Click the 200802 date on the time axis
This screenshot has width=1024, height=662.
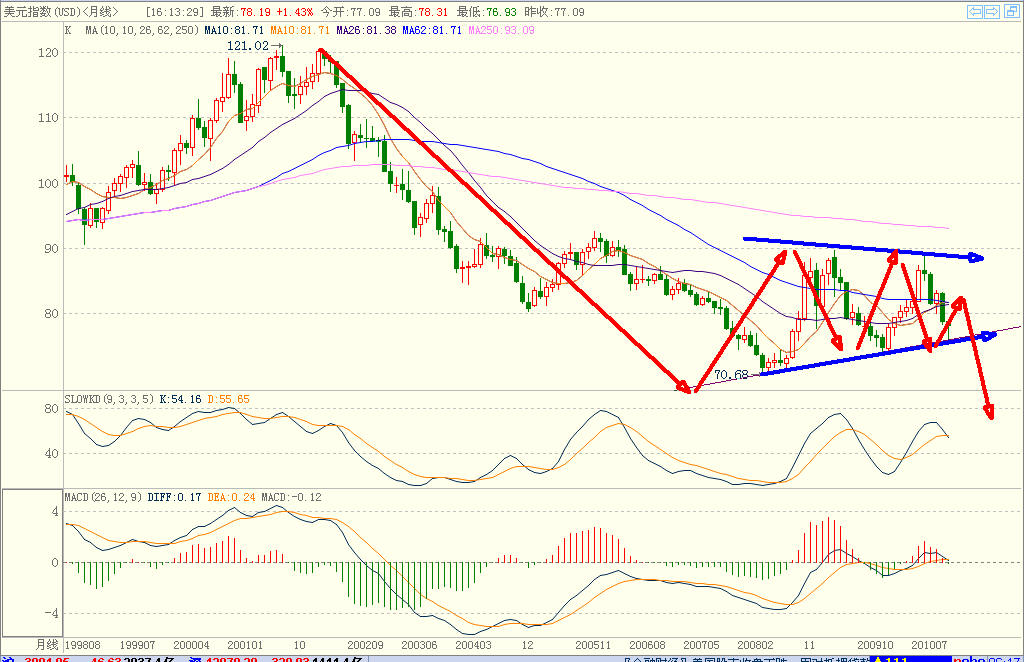[756, 645]
